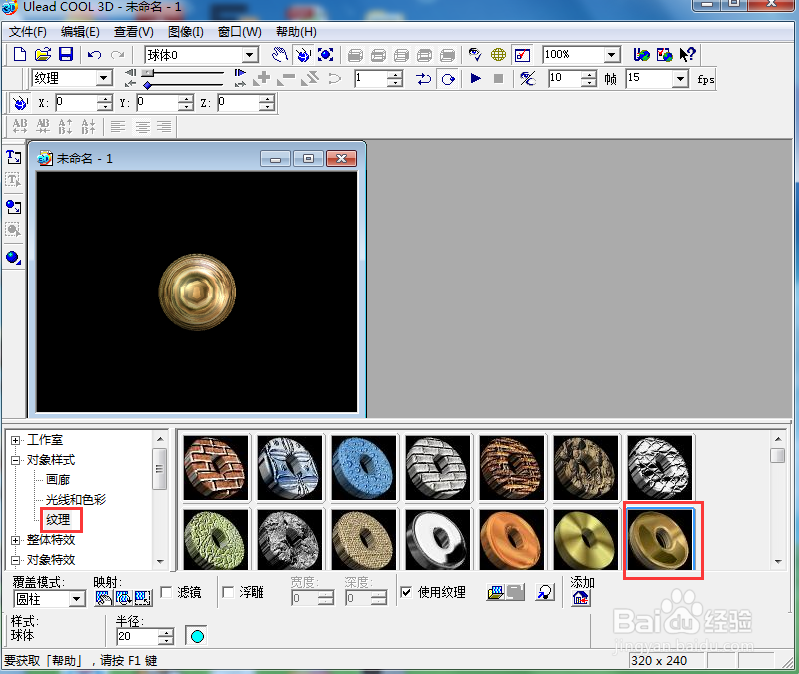The height and width of the screenshot is (674, 799).
Task: Click the cyan sphere style button
Action: click(x=197, y=636)
